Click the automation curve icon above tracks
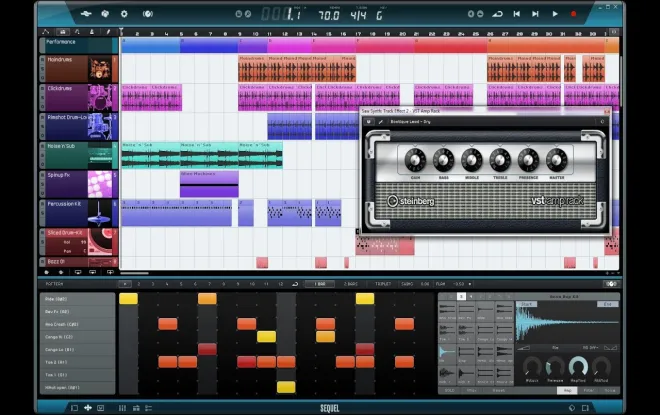 [46, 32]
